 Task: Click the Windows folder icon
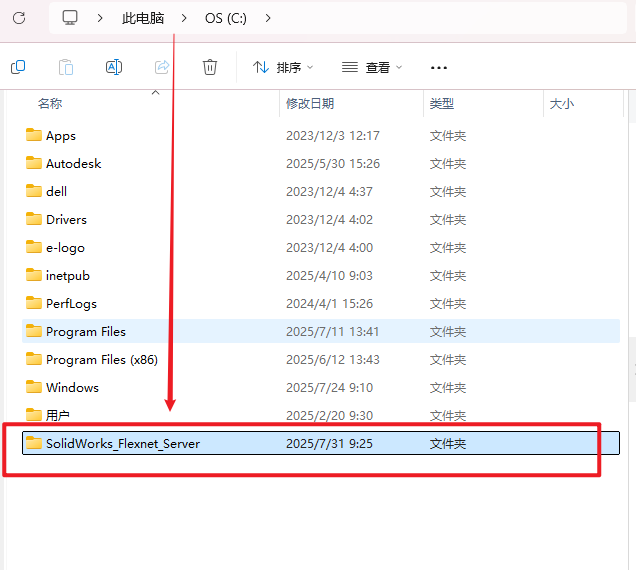click(x=34, y=386)
